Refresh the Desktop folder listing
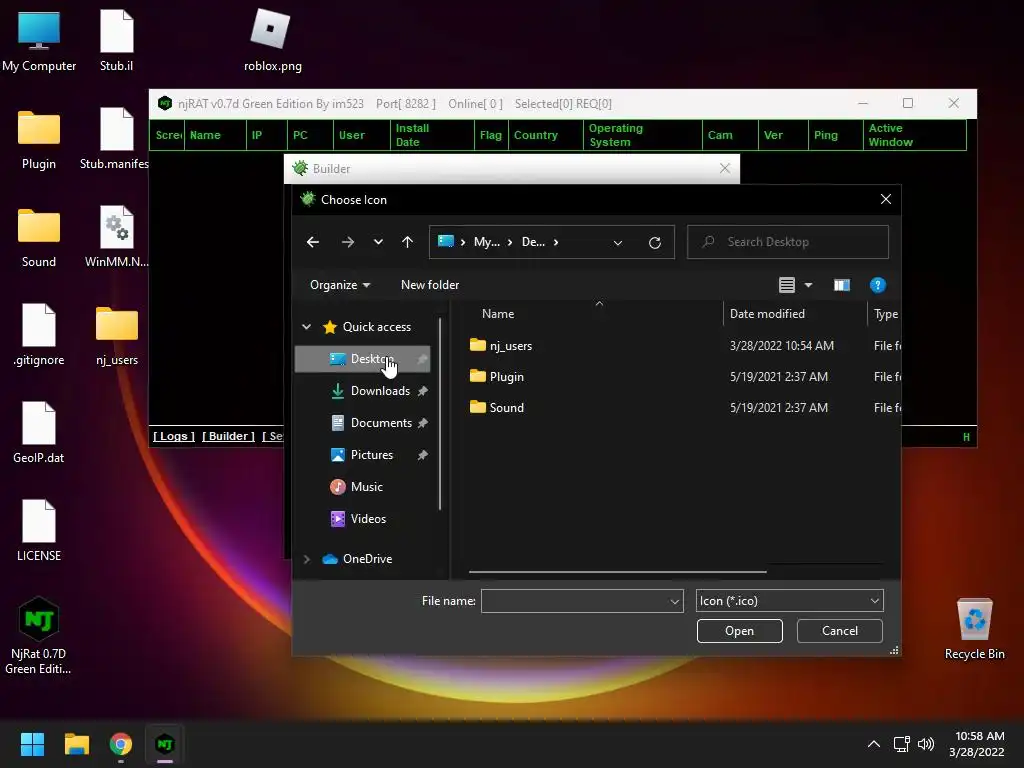This screenshot has width=1024, height=768. coord(655,243)
